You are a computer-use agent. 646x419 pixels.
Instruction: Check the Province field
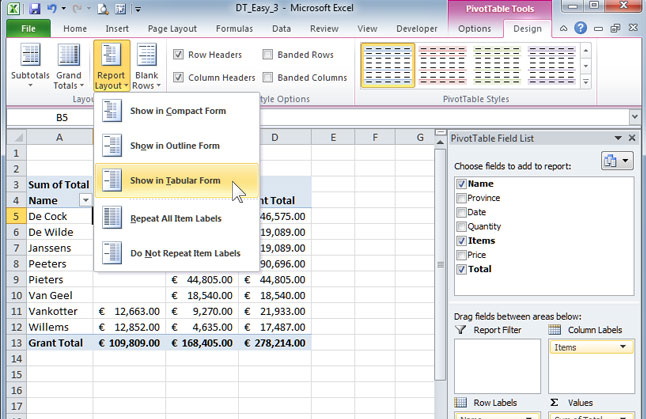pyautogui.click(x=461, y=198)
